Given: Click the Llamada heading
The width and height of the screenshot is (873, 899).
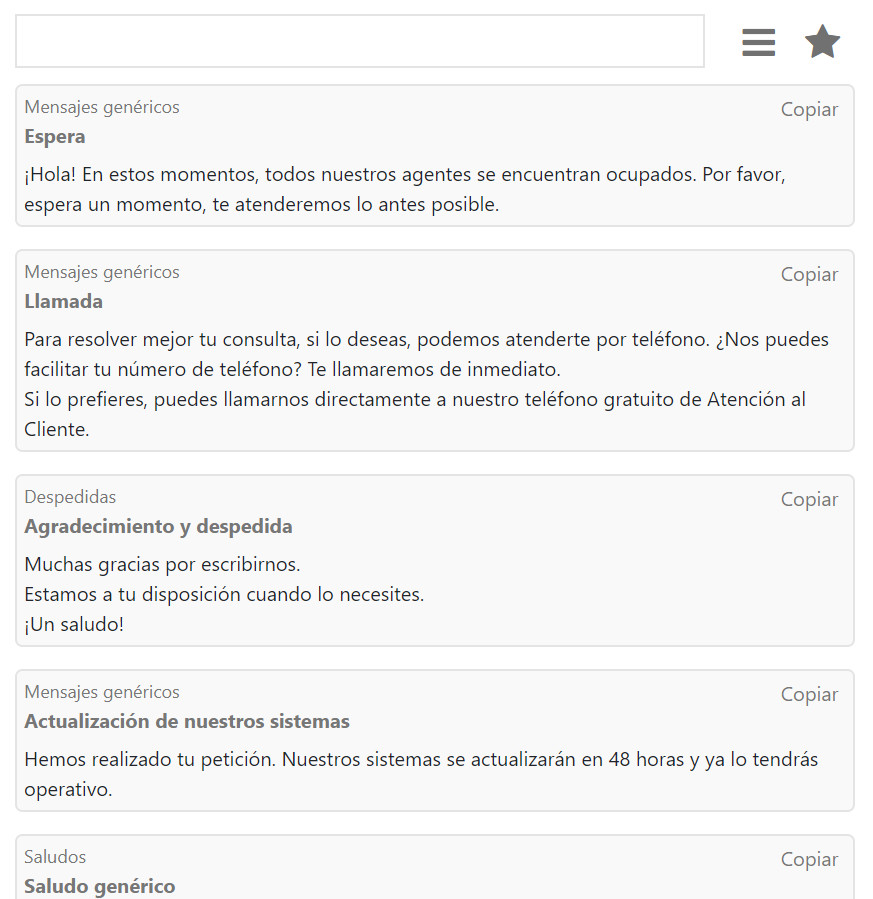Looking at the screenshot, I should 63,302.
